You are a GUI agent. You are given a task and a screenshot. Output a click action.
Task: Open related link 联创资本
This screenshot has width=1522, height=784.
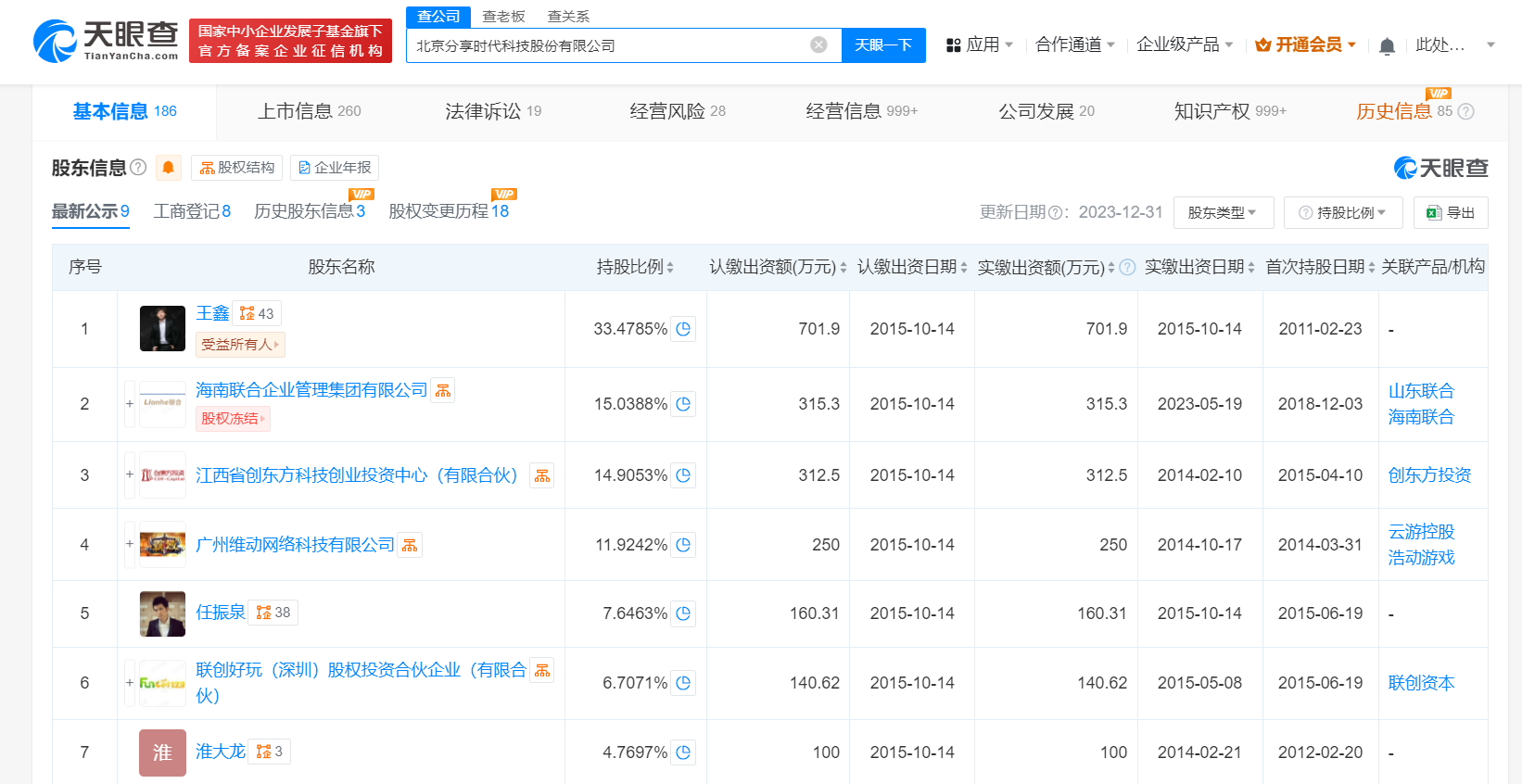(x=1421, y=683)
